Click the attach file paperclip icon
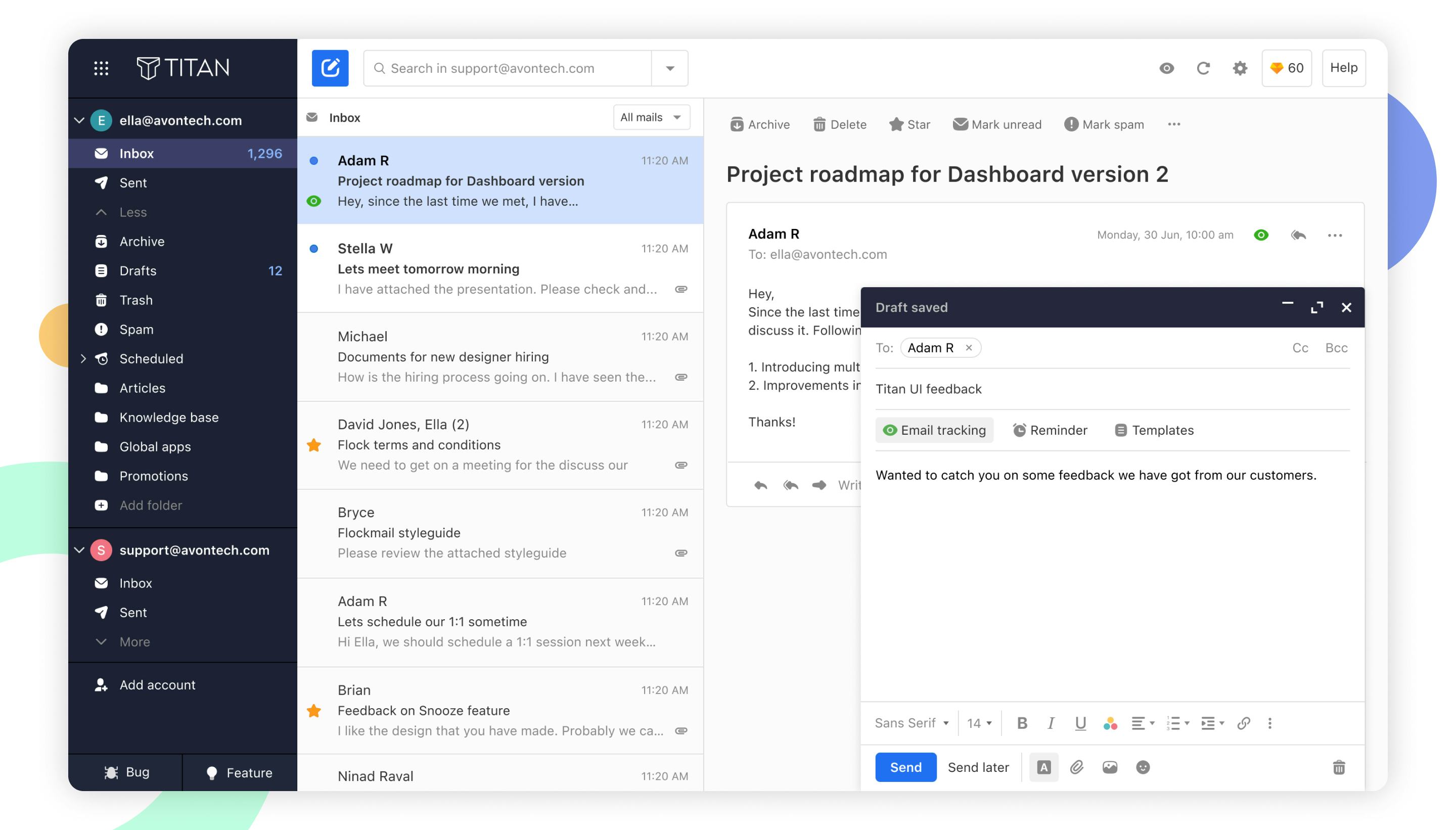 (1076, 767)
